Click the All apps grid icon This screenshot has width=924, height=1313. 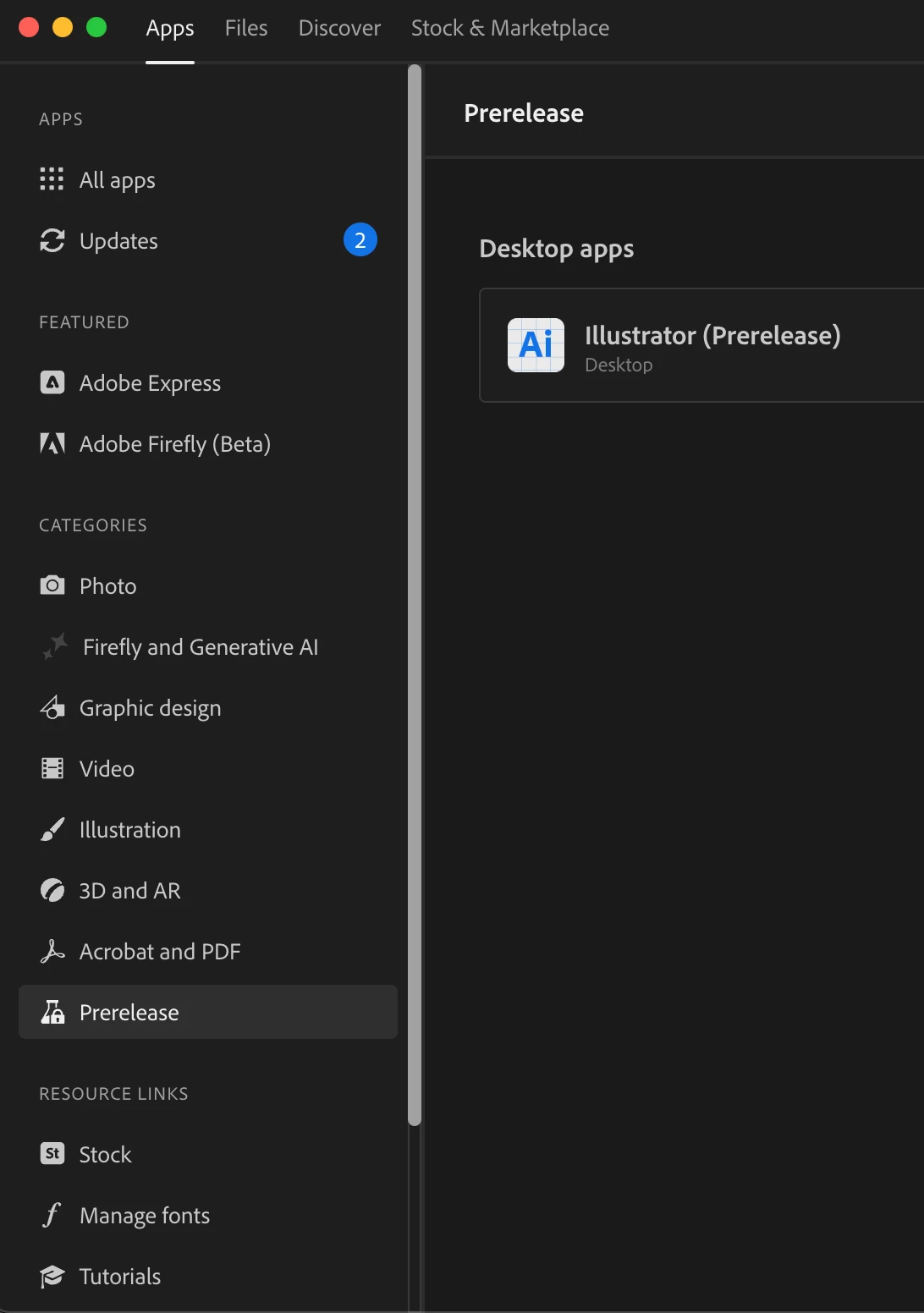tap(52, 179)
